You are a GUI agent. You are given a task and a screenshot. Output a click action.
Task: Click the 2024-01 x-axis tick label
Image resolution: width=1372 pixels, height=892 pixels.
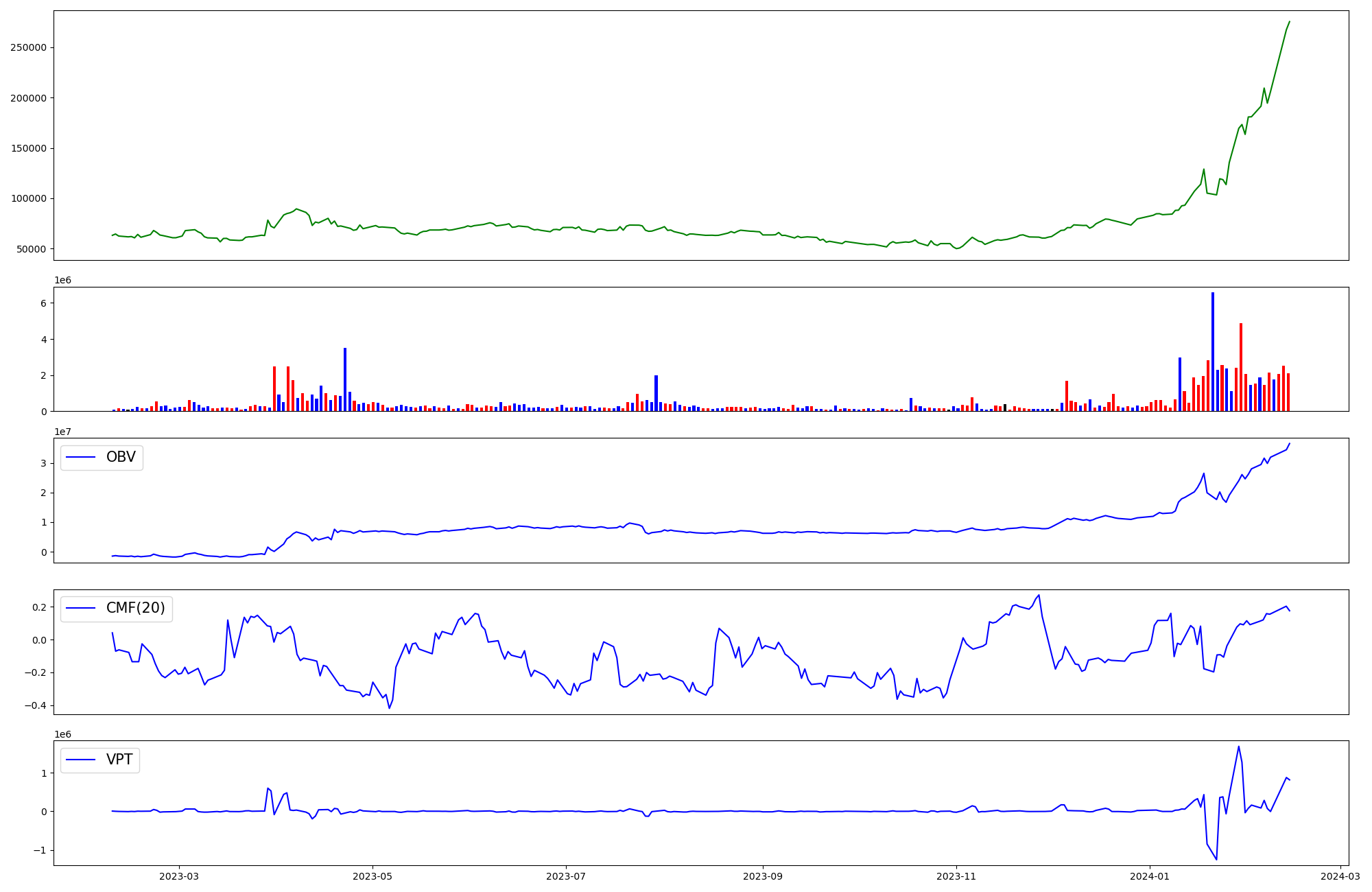click(x=1150, y=876)
